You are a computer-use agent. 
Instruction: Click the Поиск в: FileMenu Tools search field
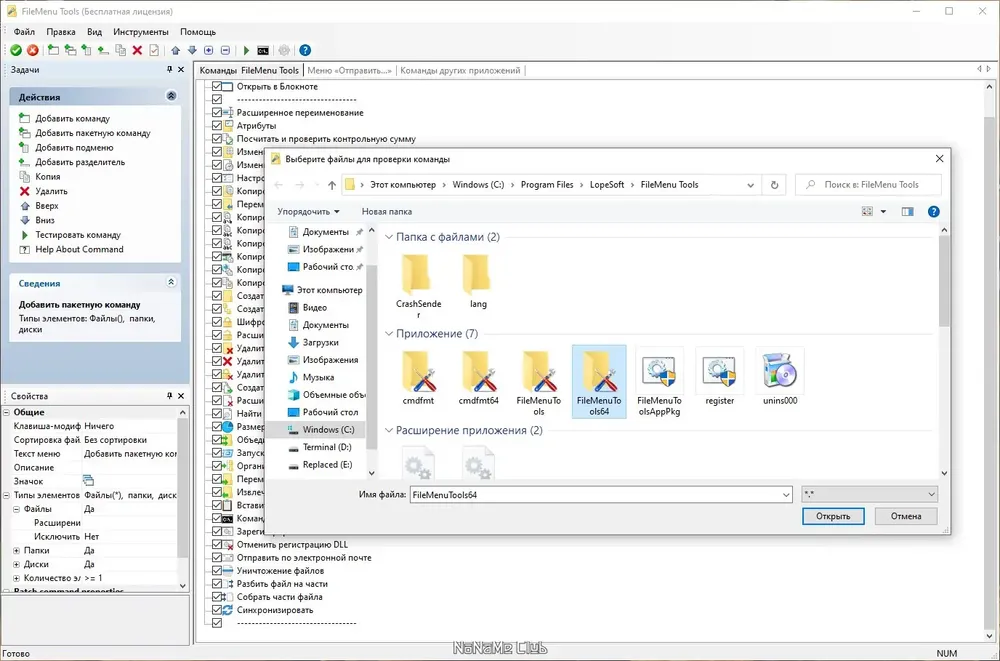[x=868, y=185]
